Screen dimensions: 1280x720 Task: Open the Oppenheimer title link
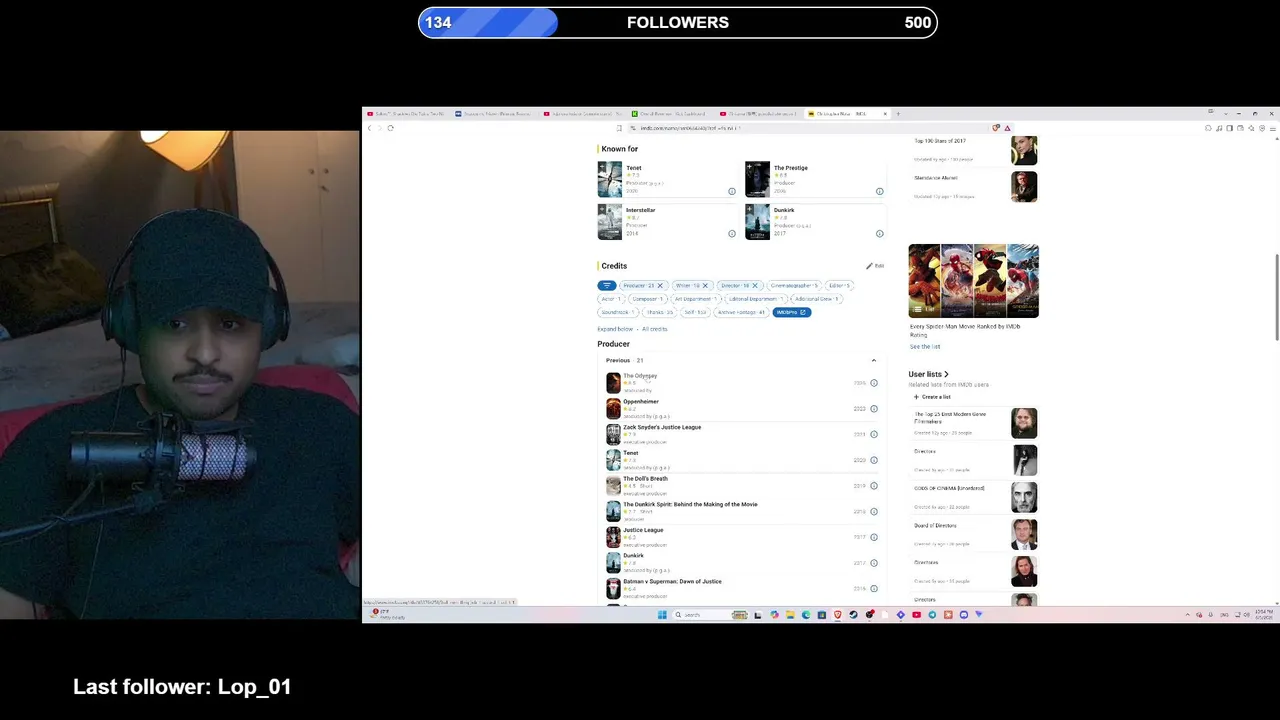pyautogui.click(x=641, y=402)
